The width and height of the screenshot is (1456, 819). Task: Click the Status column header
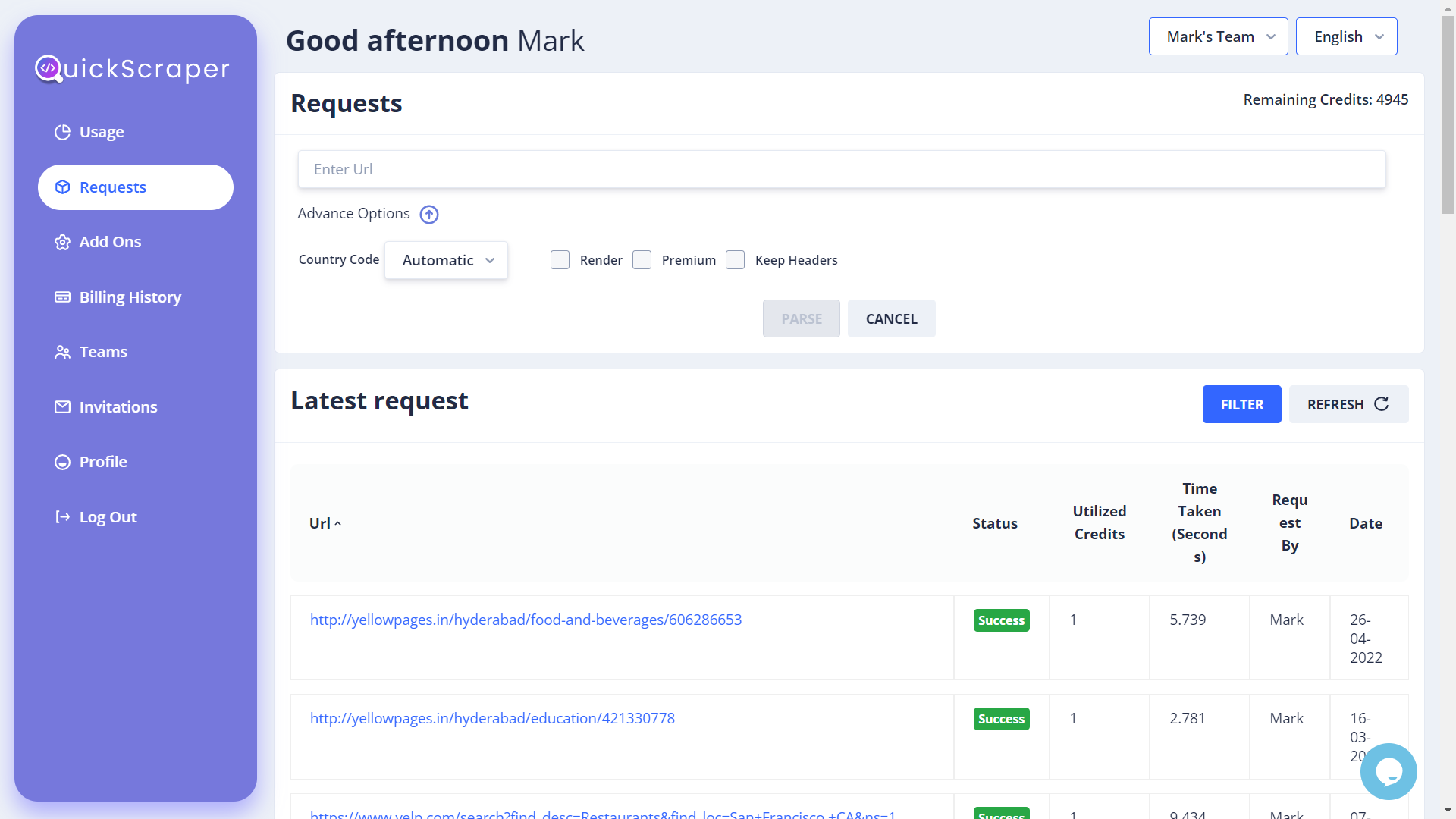click(x=995, y=523)
